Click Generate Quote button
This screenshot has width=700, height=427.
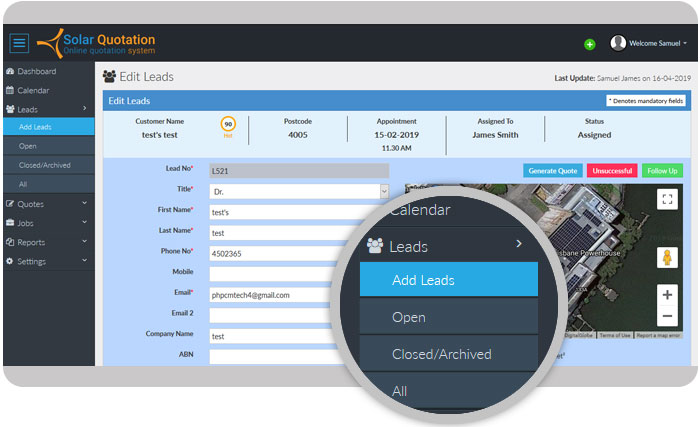553,171
